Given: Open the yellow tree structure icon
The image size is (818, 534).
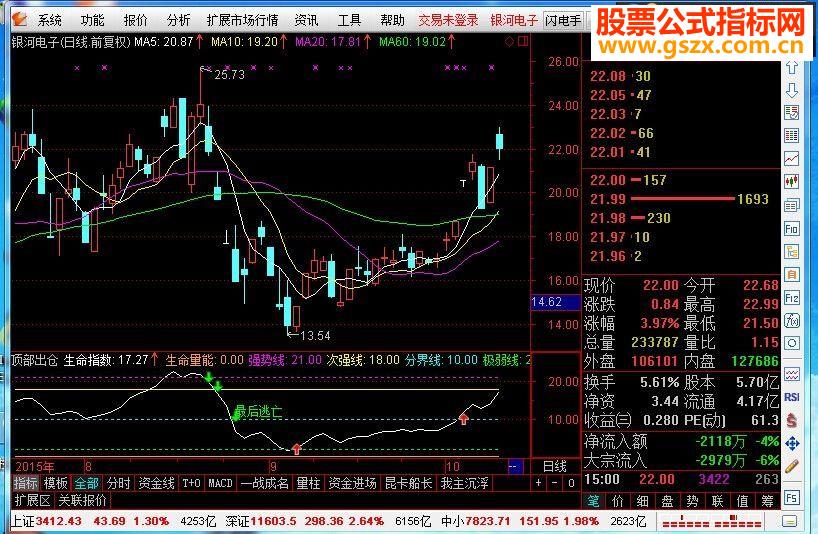Looking at the screenshot, I should [792, 251].
